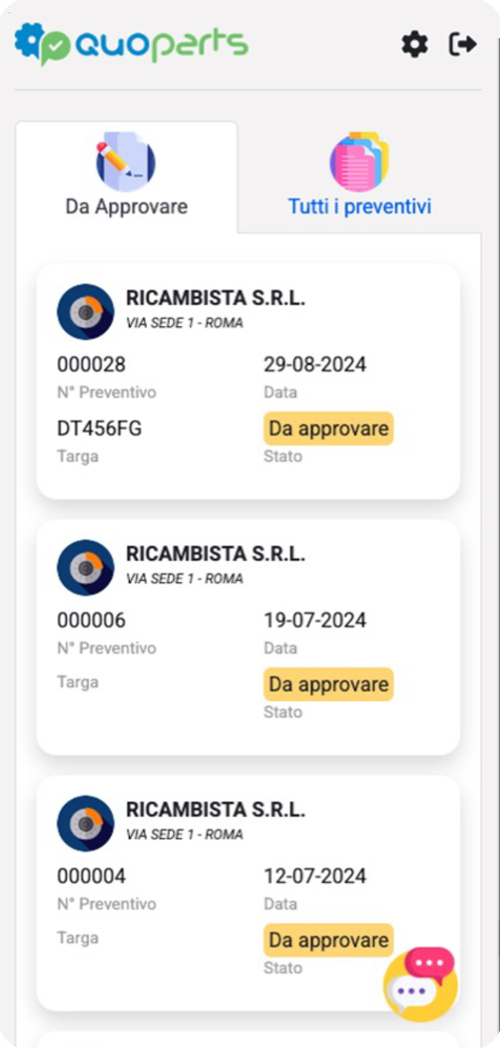Open quote card dated 12-07-2024
This screenshot has height=1055, width=500.
pyautogui.click(x=248, y=892)
